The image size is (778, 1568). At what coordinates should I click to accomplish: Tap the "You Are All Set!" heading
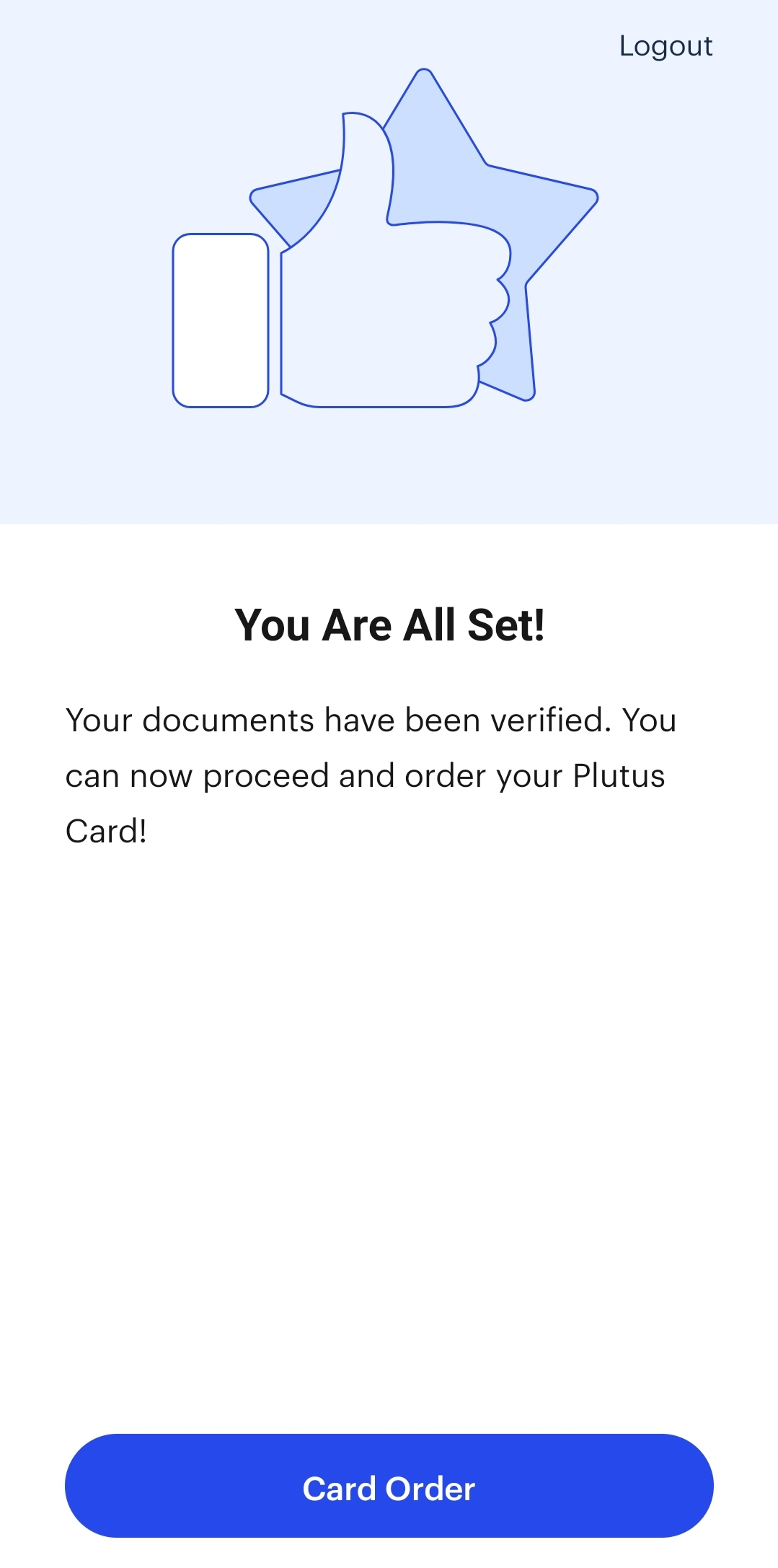(389, 625)
